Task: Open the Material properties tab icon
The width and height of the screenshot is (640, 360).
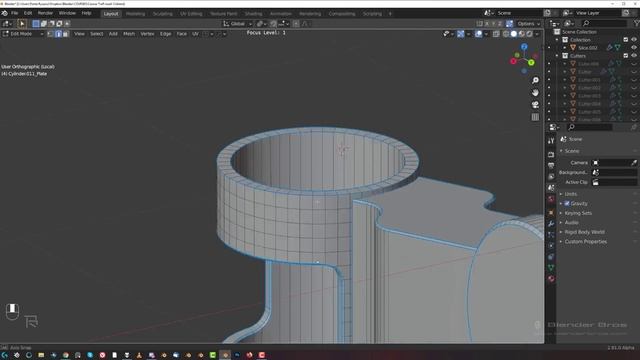Action: coord(551,279)
